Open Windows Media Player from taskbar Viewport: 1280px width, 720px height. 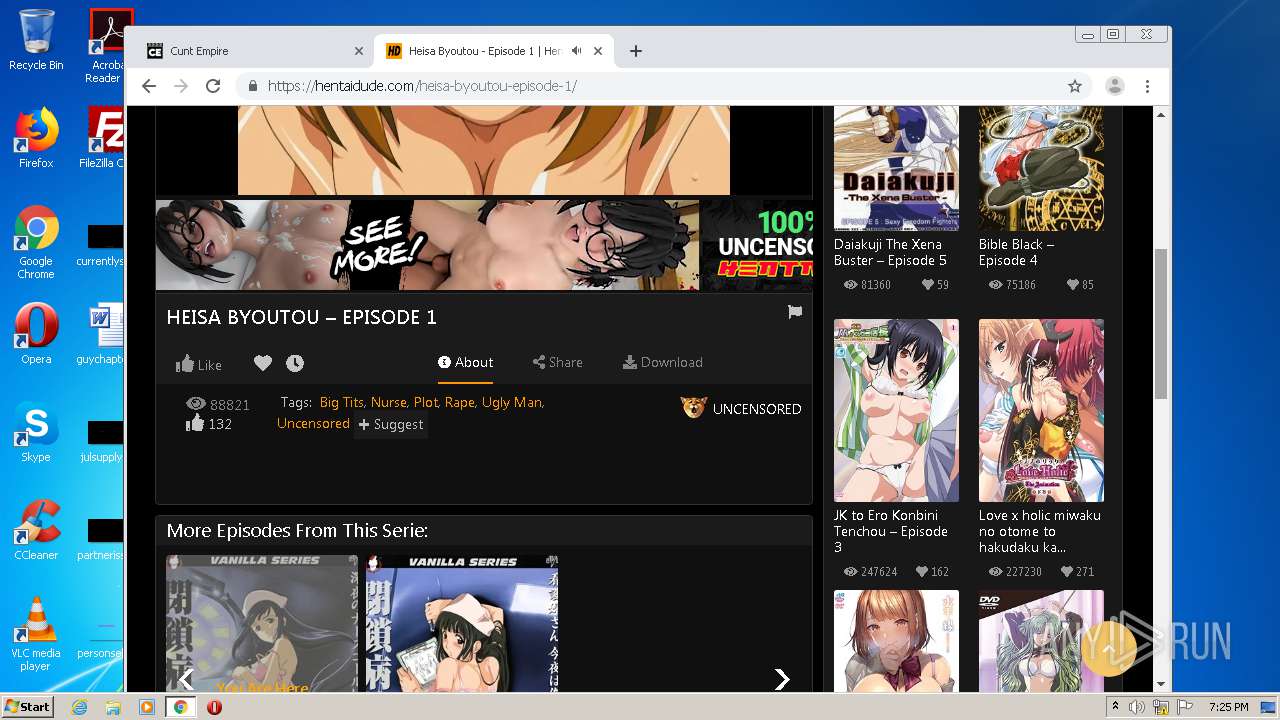point(147,707)
